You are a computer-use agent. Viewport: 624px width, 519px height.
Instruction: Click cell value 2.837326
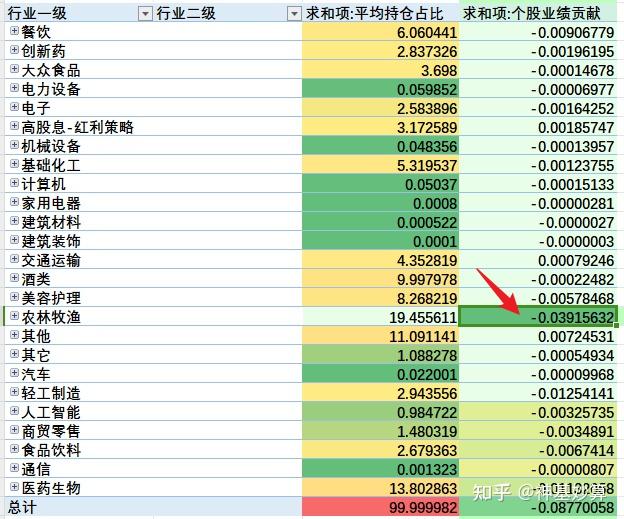click(427, 52)
